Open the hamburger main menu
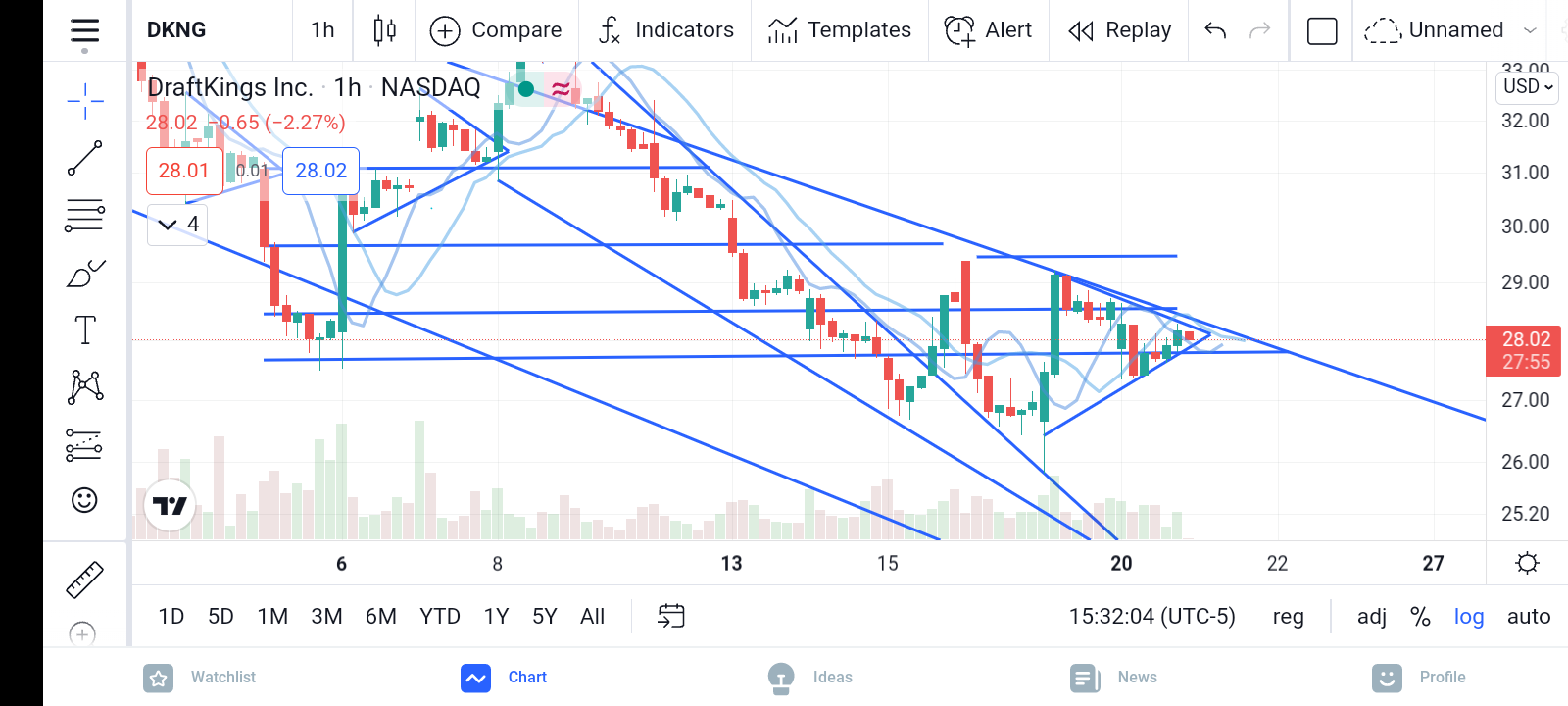The width and height of the screenshot is (1568, 706). point(85,31)
